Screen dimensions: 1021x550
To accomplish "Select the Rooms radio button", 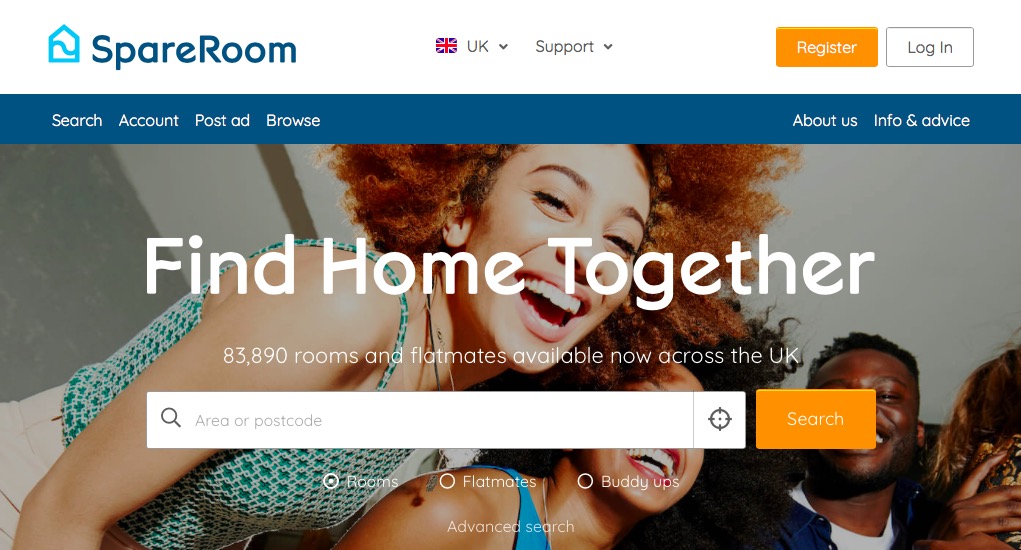I will 331,481.
